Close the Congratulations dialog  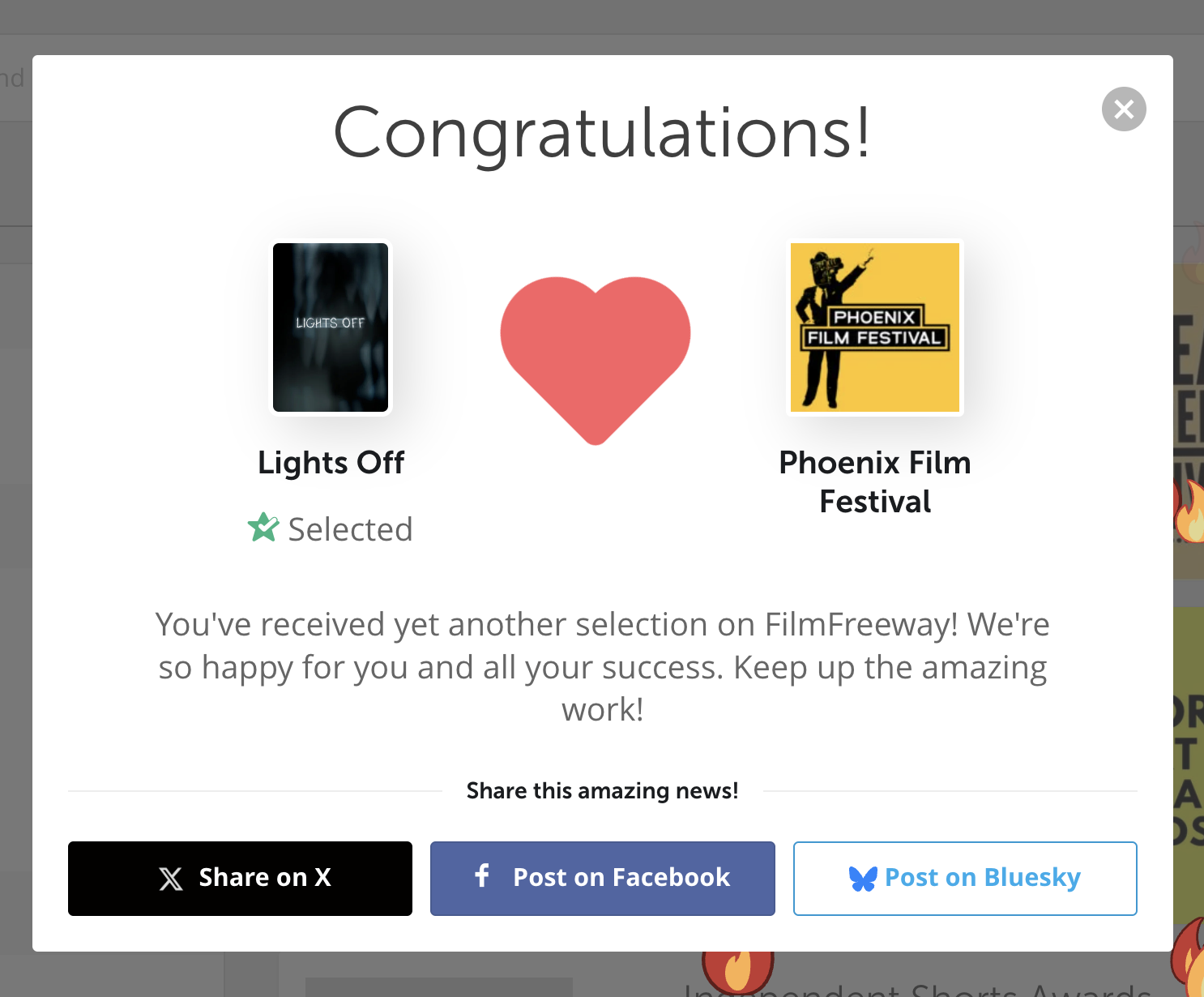pos(1124,109)
